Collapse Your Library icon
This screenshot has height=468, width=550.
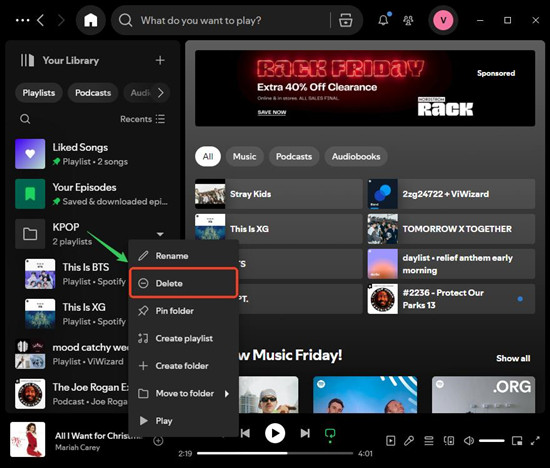pos(27,60)
